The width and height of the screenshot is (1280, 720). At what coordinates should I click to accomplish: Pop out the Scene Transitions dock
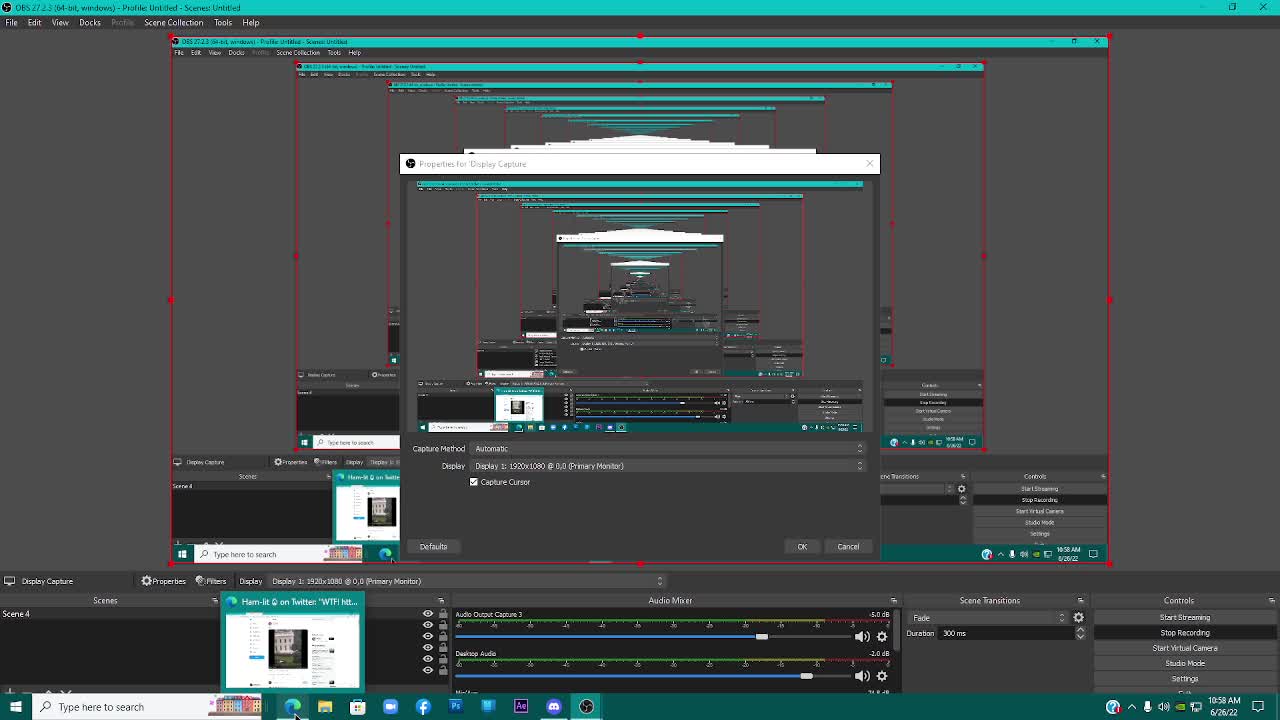pos(1080,601)
